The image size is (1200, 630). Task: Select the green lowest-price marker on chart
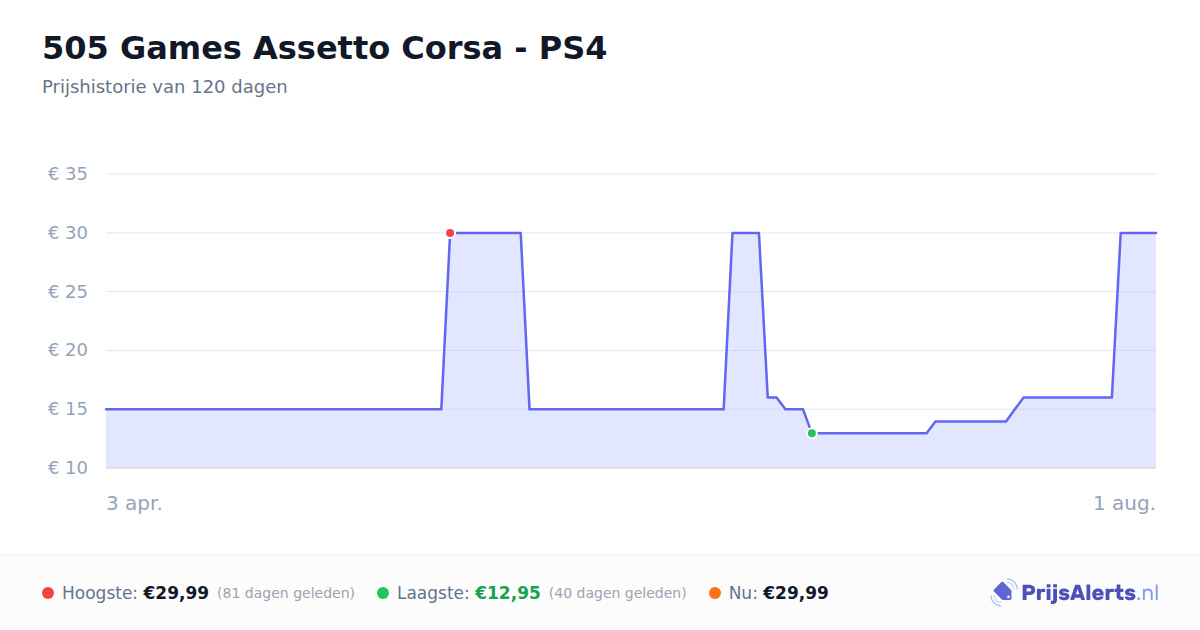[x=812, y=433]
